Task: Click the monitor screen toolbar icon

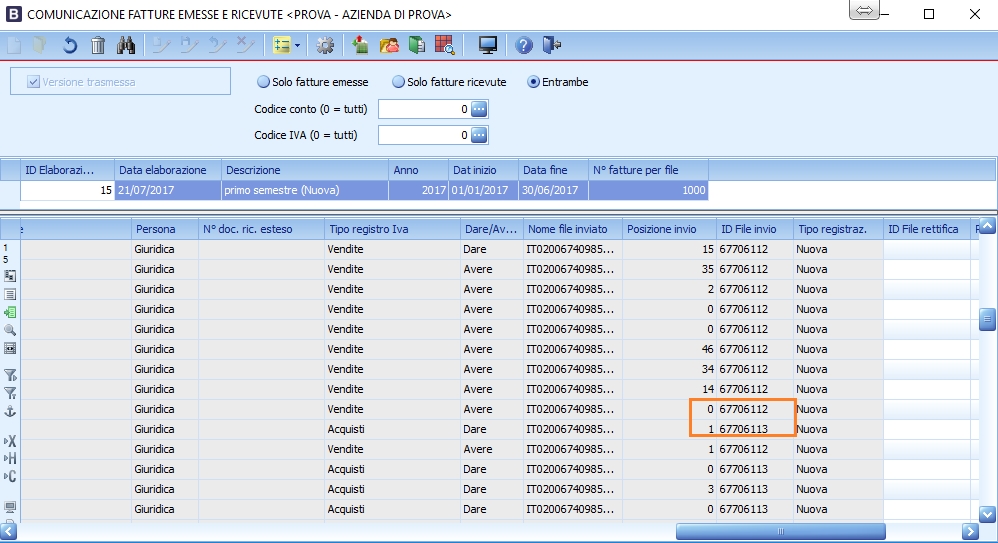Action: click(x=488, y=45)
